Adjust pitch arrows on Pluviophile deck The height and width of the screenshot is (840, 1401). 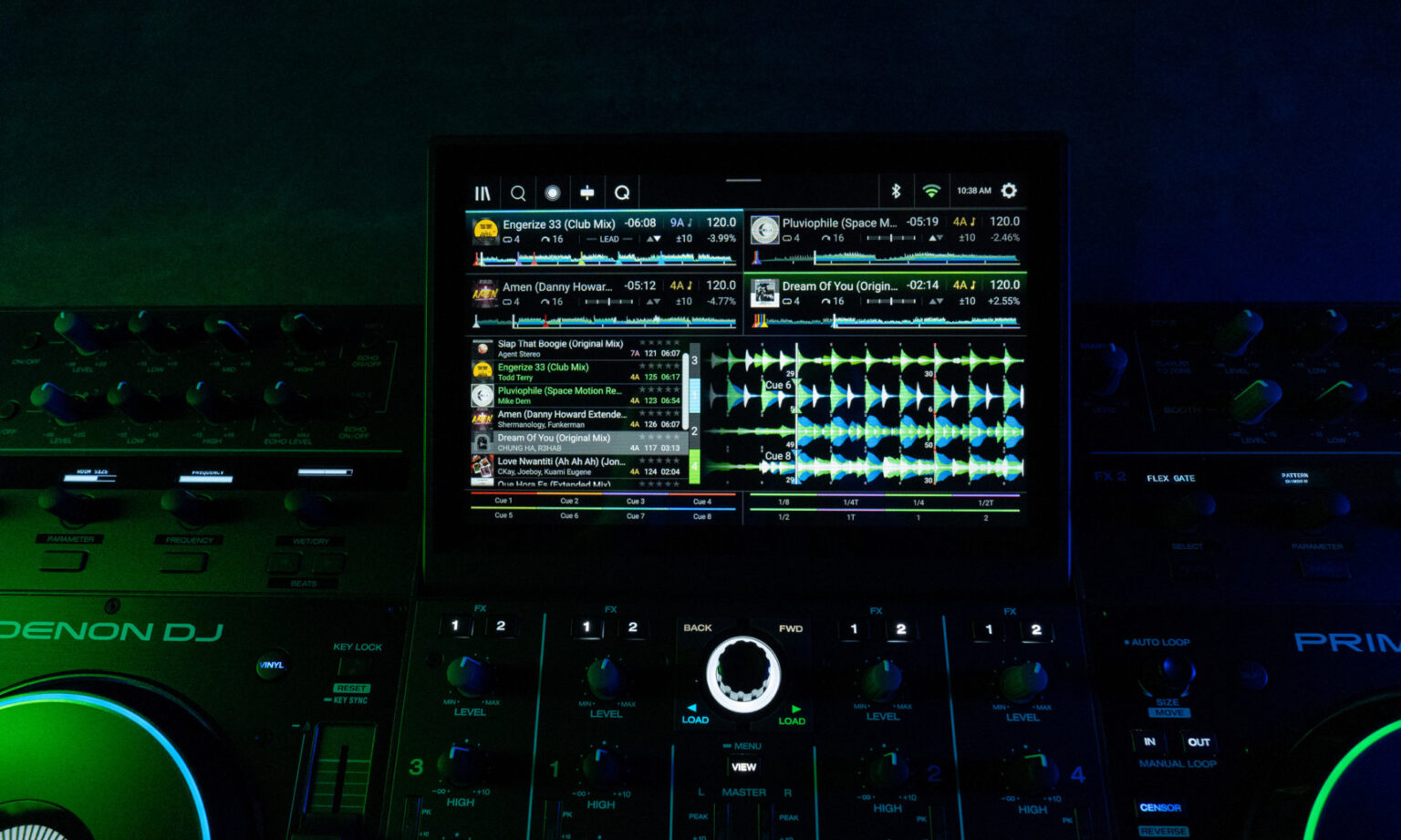click(x=936, y=238)
